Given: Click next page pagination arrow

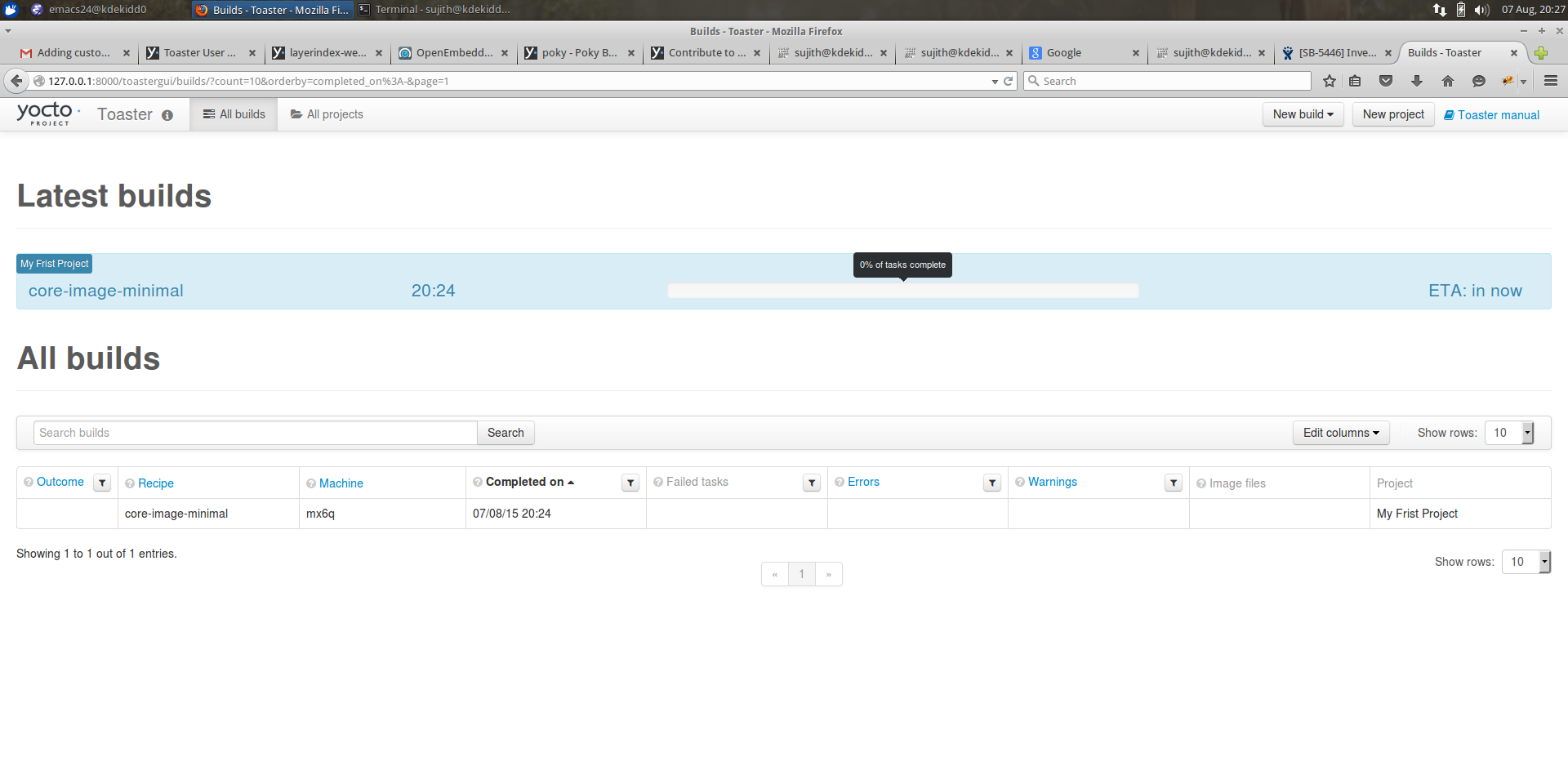Looking at the screenshot, I should pyautogui.click(x=828, y=574).
